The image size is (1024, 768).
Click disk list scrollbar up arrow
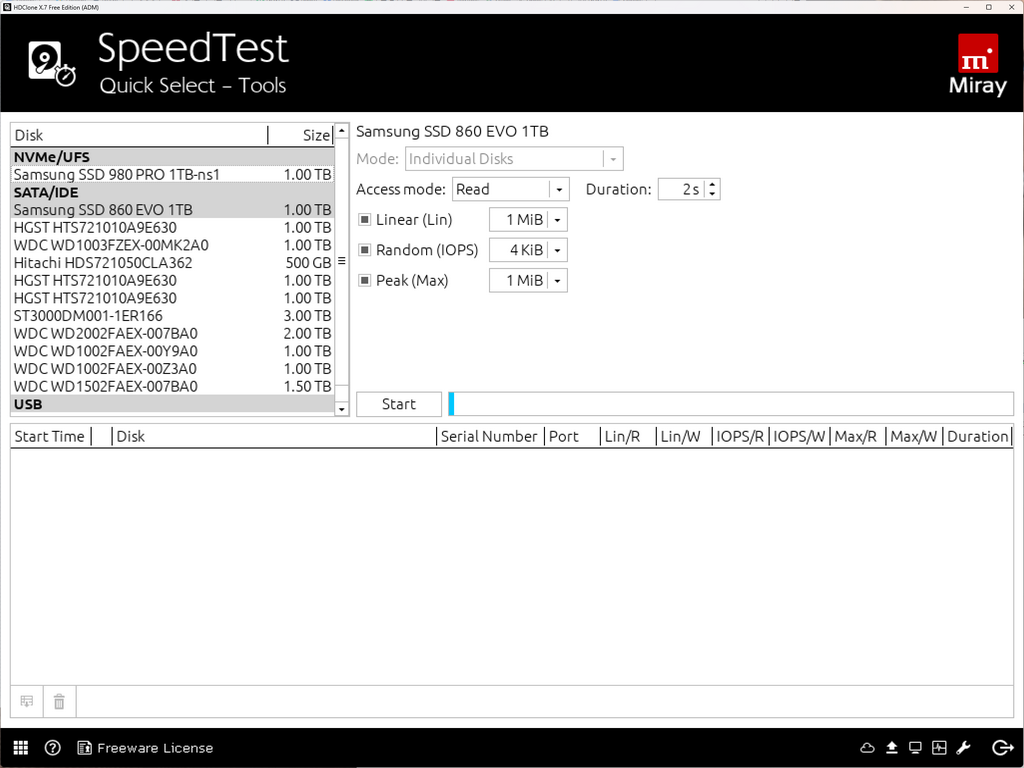coord(342,131)
